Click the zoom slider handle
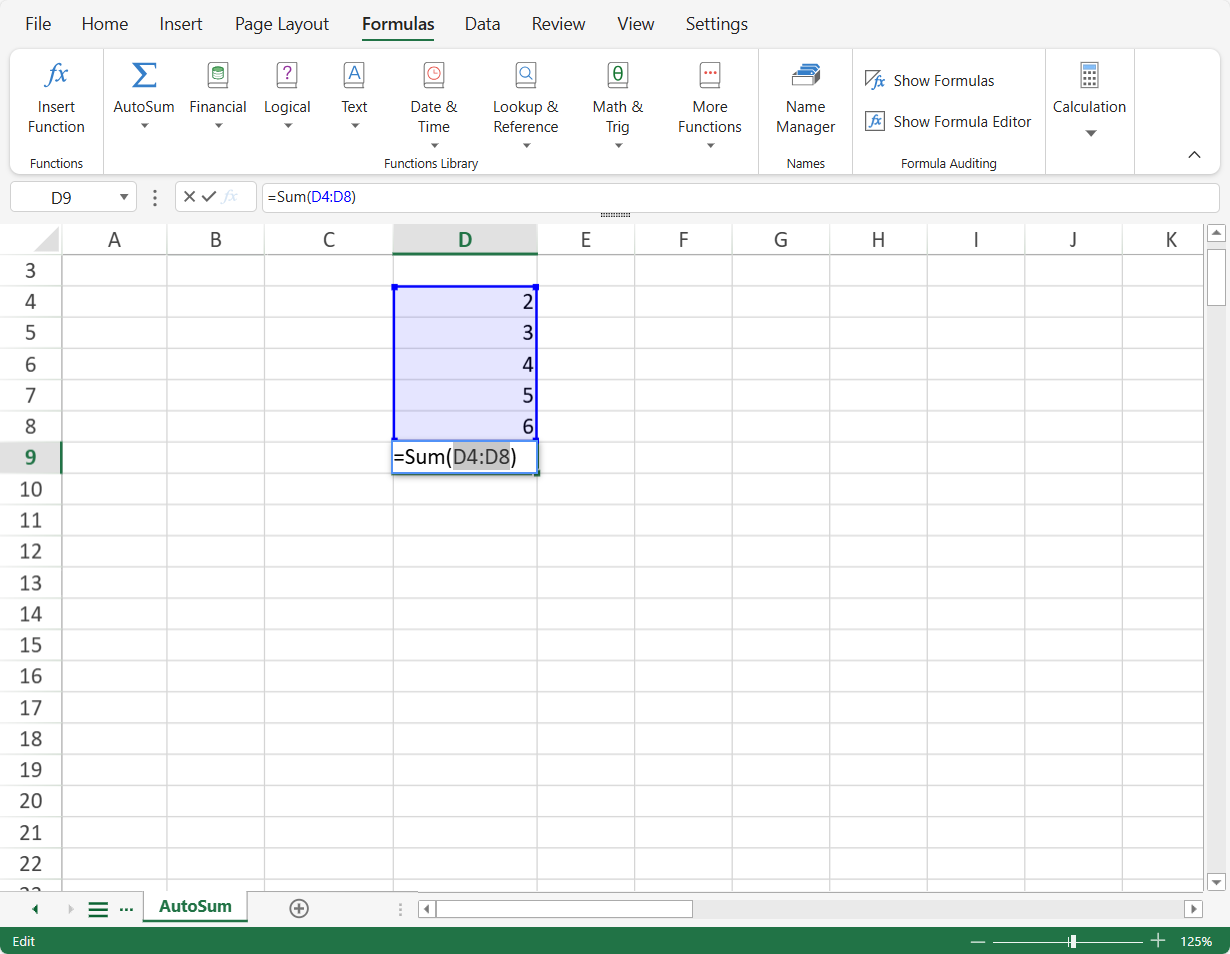 (1072, 941)
